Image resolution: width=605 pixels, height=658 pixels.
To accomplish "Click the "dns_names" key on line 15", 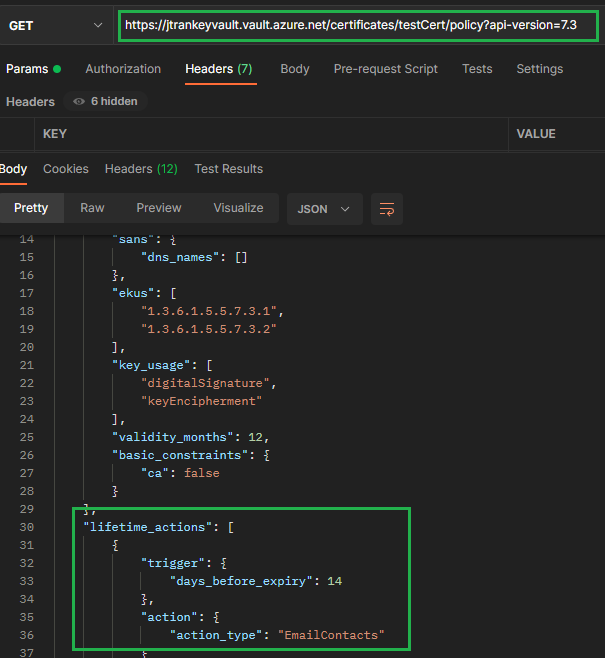I will 180,257.
